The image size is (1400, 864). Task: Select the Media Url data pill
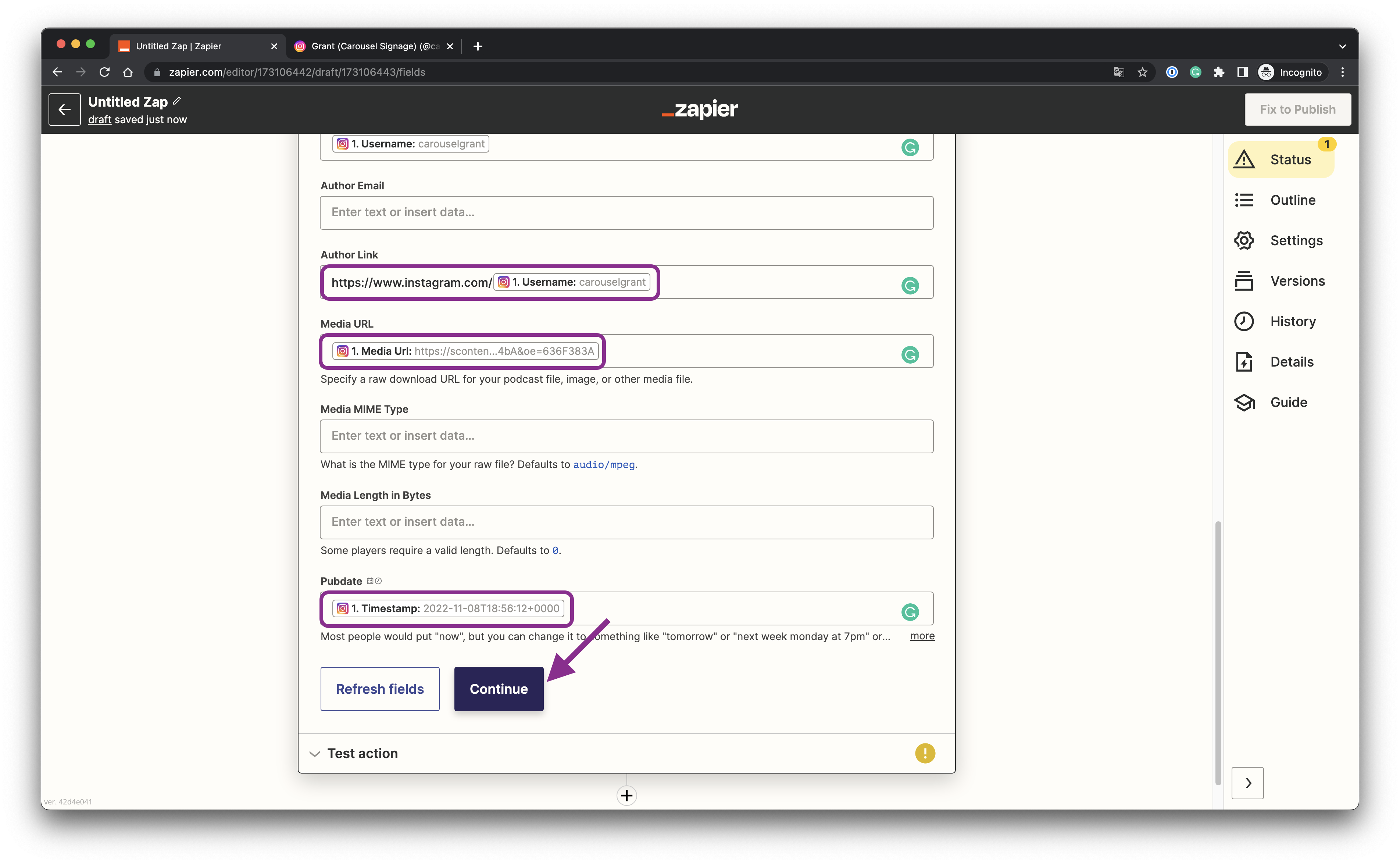[x=465, y=351]
